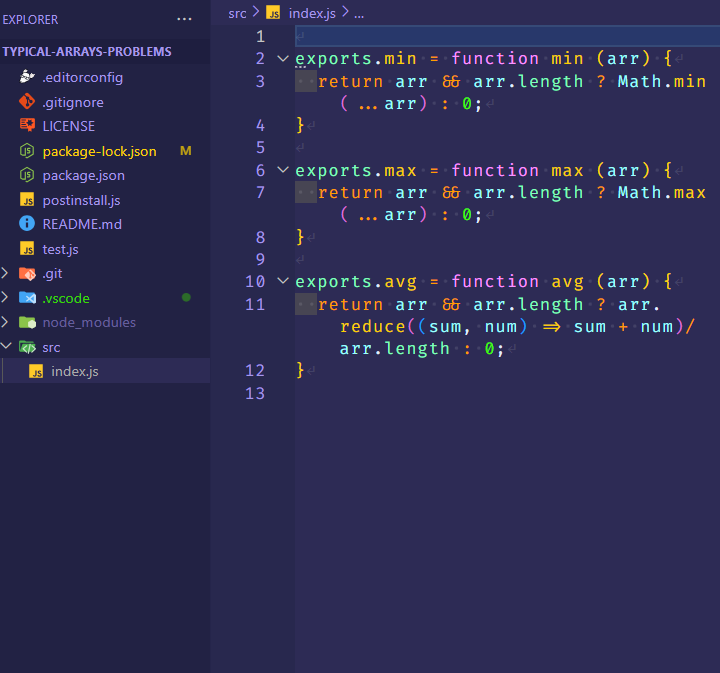Click the .editorconfig file icon
The image size is (720, 673).
coord(27,77)
